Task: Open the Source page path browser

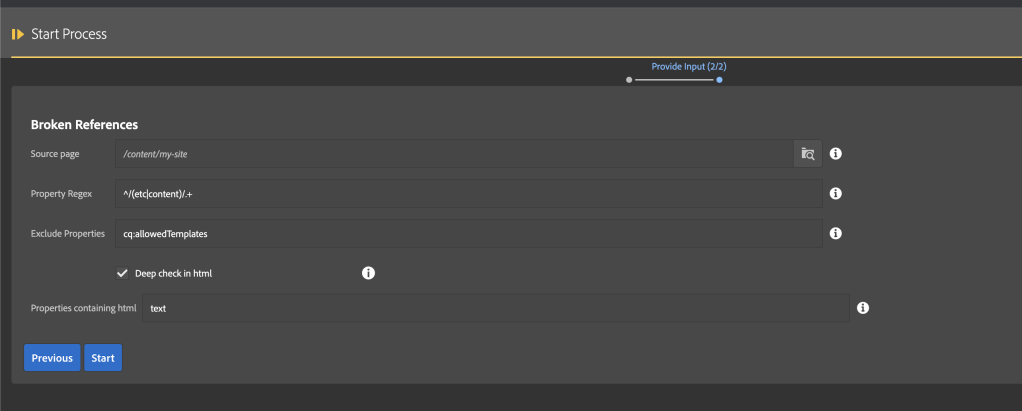Action: (x=808, y=153)
